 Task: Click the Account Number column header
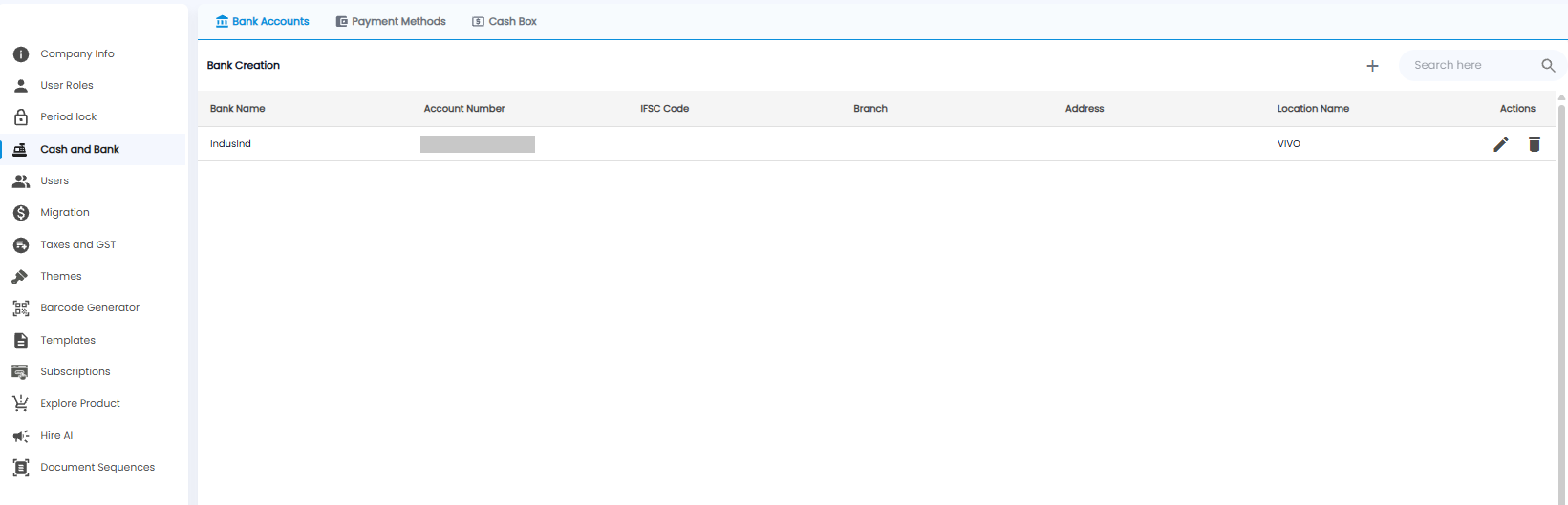point(464,109)
